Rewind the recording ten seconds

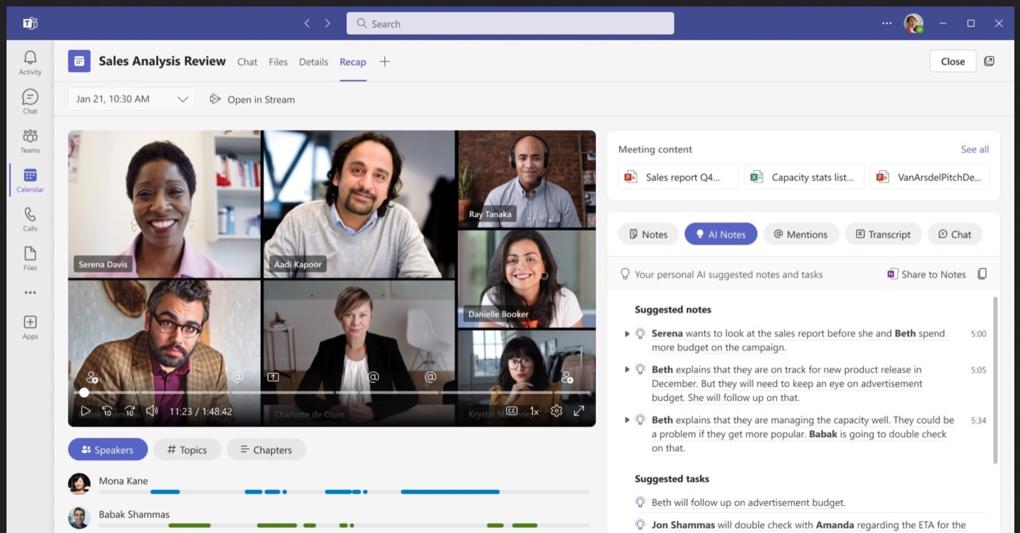(107, 411)
